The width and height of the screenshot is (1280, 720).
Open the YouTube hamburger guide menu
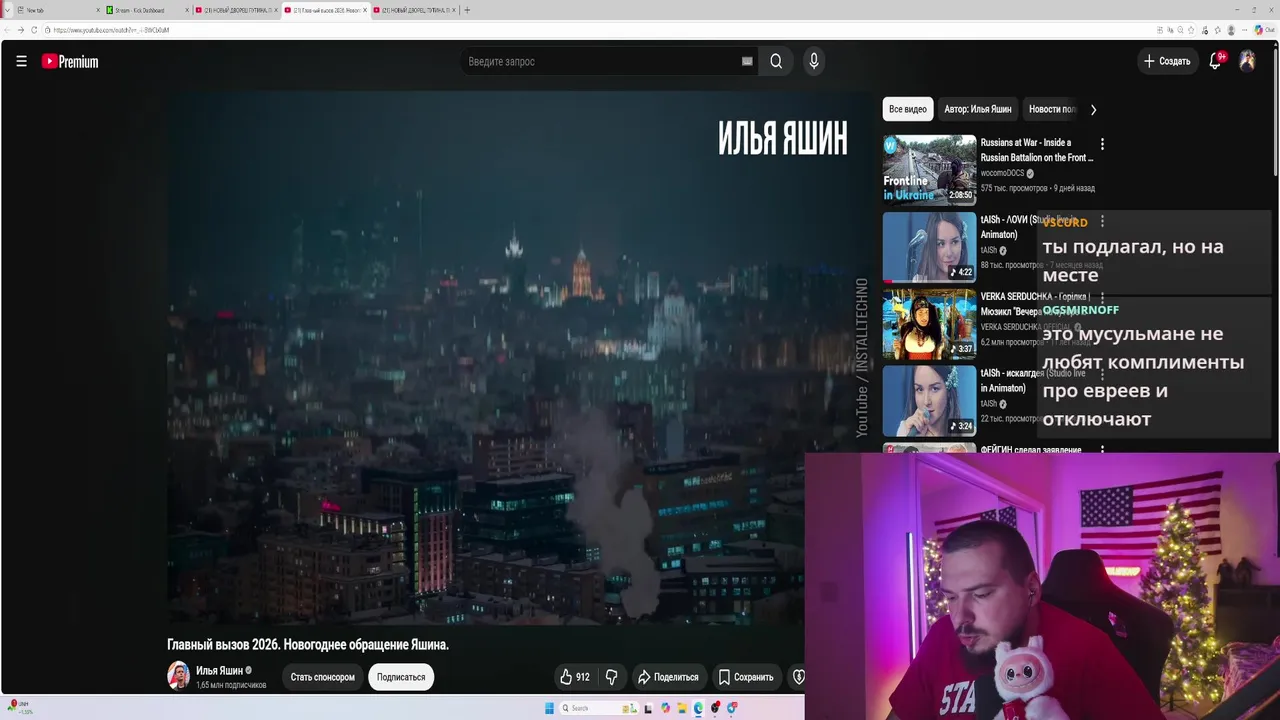coord(21,61)
